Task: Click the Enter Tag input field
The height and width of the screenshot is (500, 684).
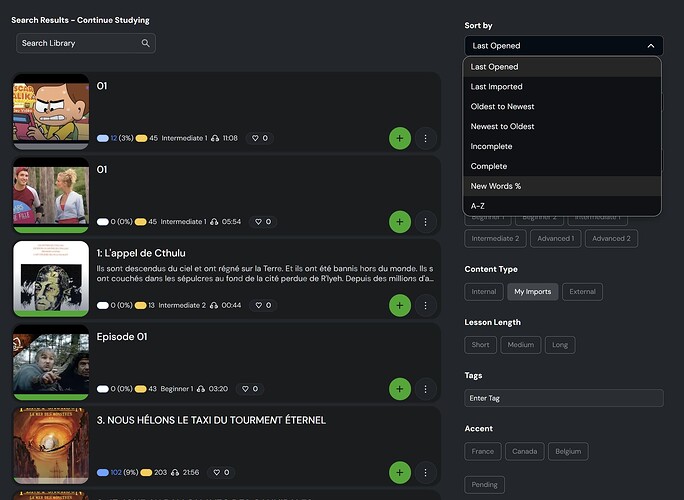Action: 563,398
